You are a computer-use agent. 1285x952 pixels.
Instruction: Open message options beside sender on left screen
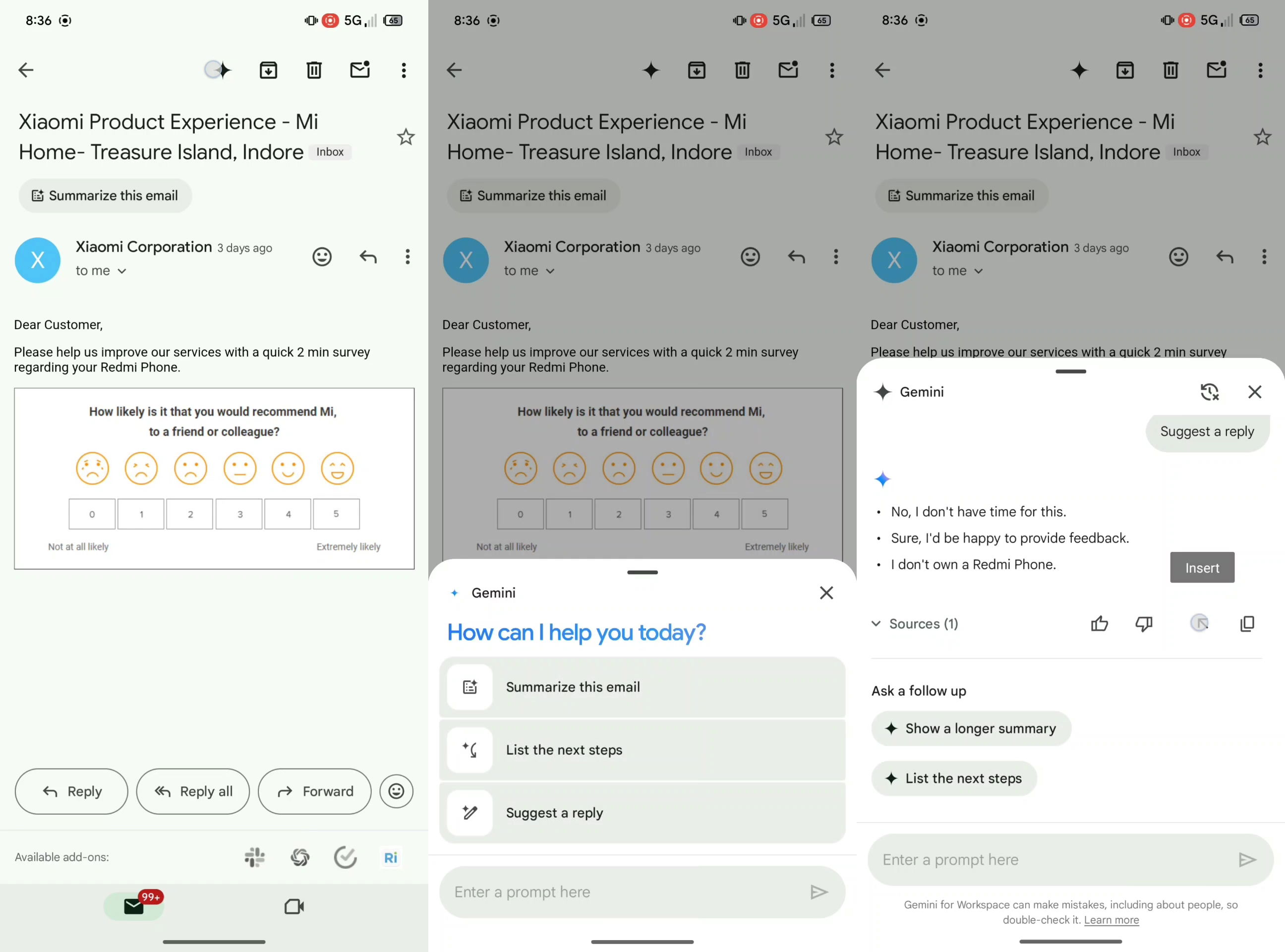[408, 256]
